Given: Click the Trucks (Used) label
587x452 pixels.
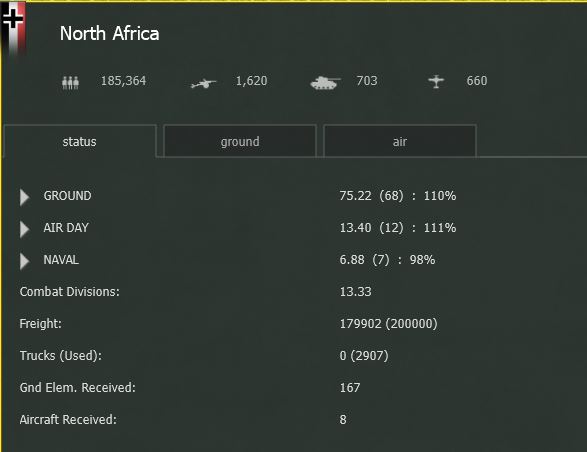Looking at the screenshot, I should pos(61,356).
